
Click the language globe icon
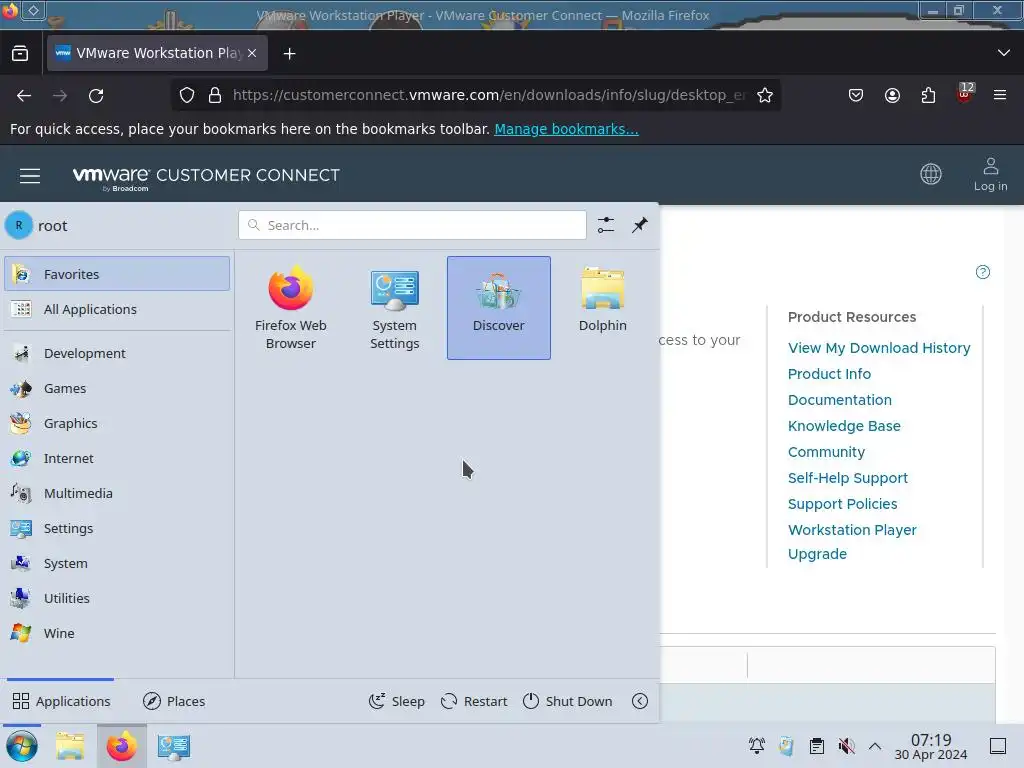pyautogui.click(x=931, y=174)
